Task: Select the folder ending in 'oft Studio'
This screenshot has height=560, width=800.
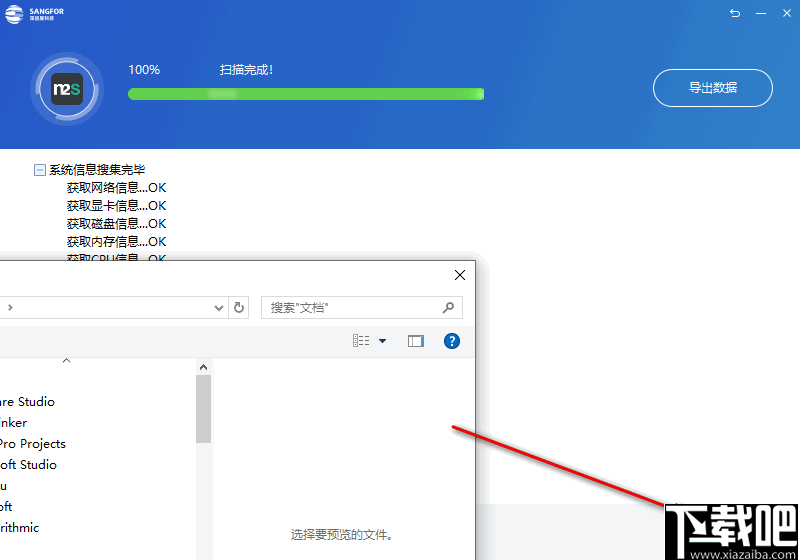Action: tap(29, 465)
